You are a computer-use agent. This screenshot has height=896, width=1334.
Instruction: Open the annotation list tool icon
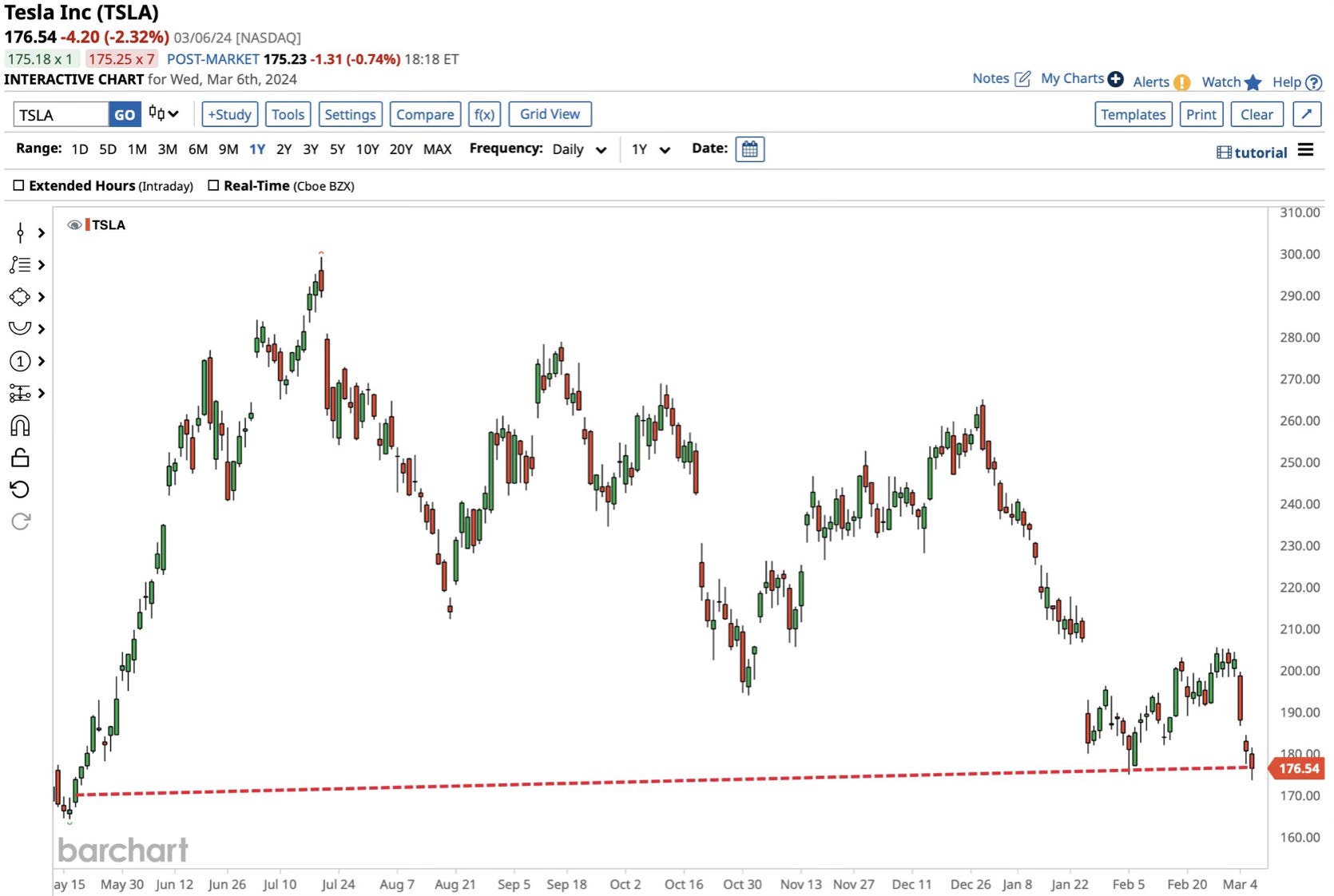pos(20,265)
